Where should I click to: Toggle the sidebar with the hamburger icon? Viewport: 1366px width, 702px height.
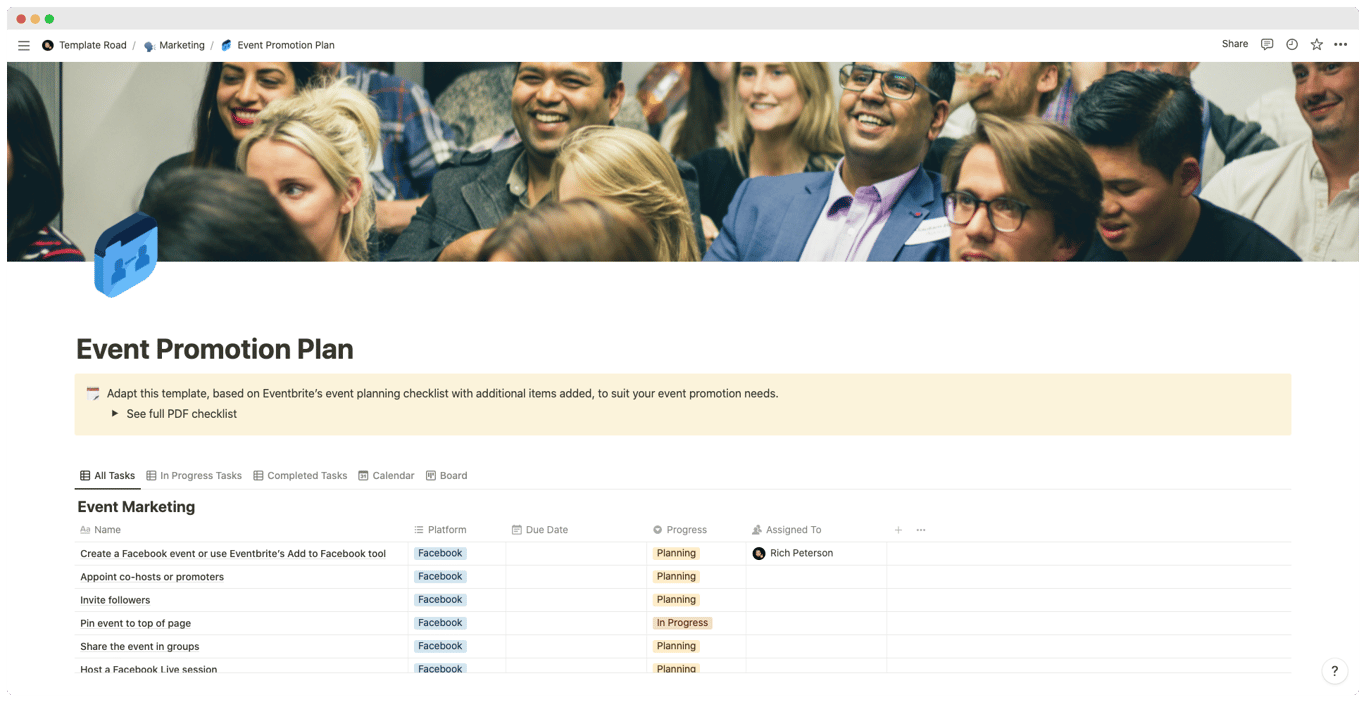click(x=23, y=44)
